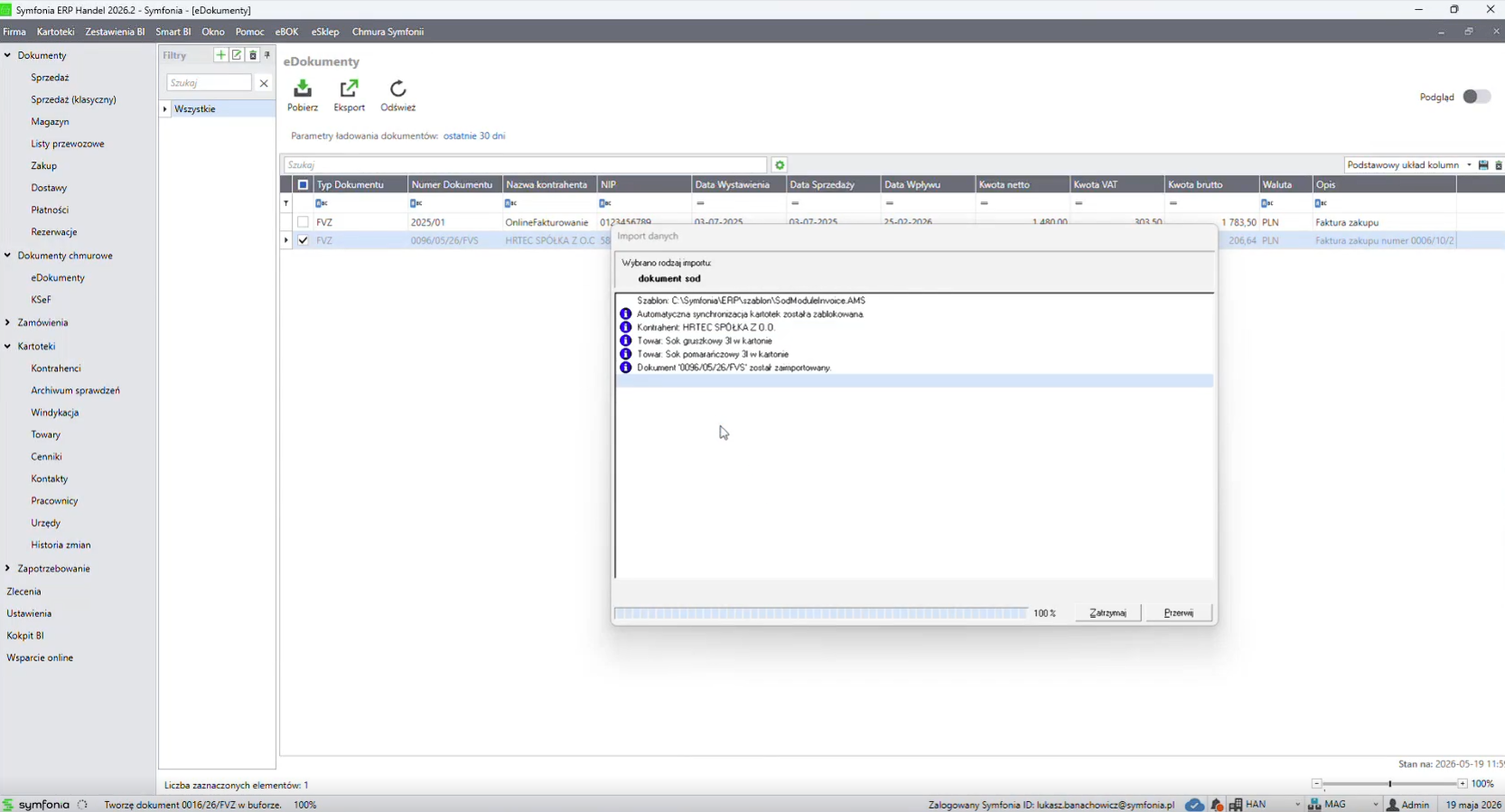This screenshot has height=812, width=1505.
Task: Decrease zoom with the minus icon
Action: [1317, 784]
